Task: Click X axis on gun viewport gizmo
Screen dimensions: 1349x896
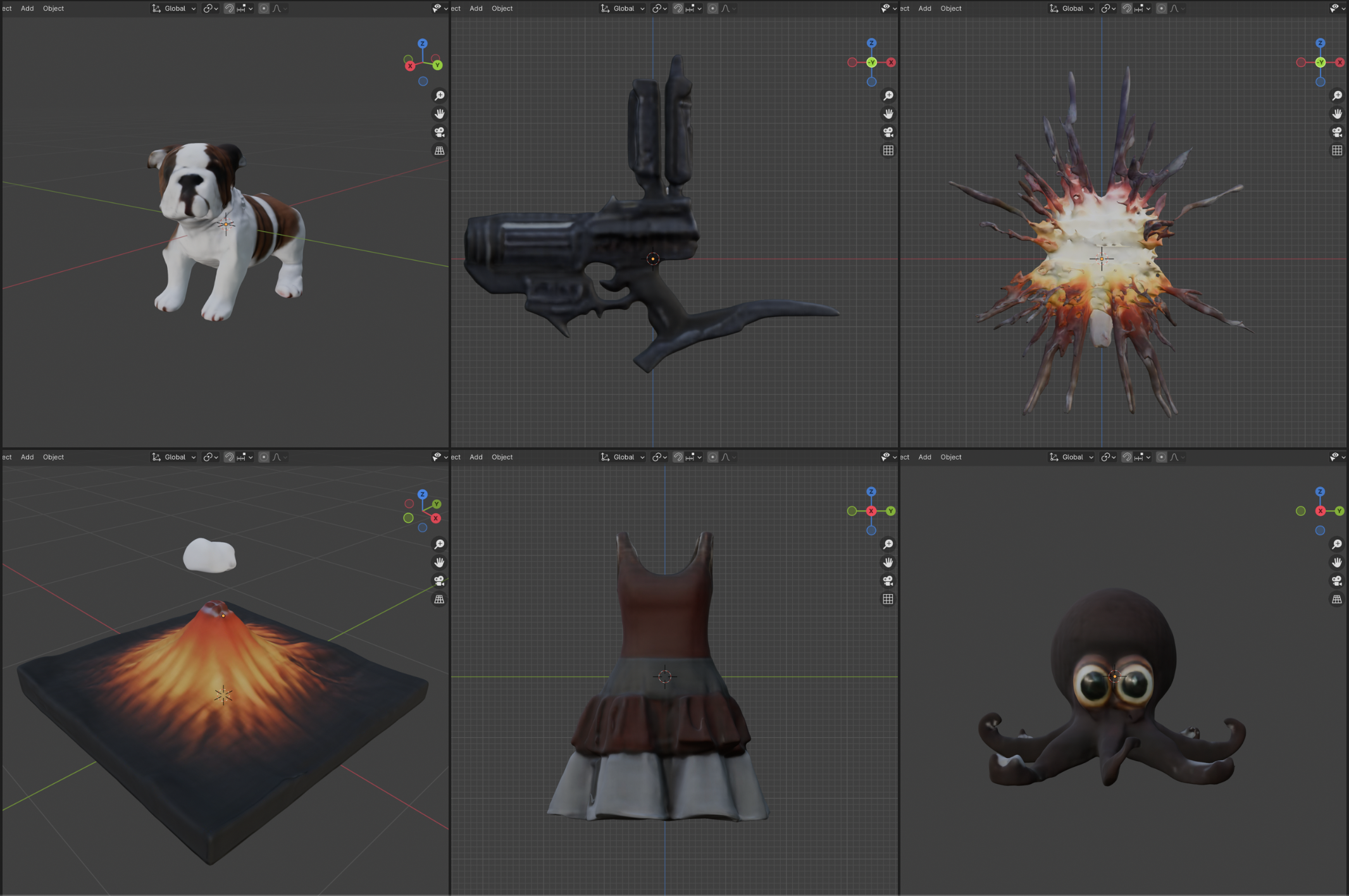Action: 891,62
